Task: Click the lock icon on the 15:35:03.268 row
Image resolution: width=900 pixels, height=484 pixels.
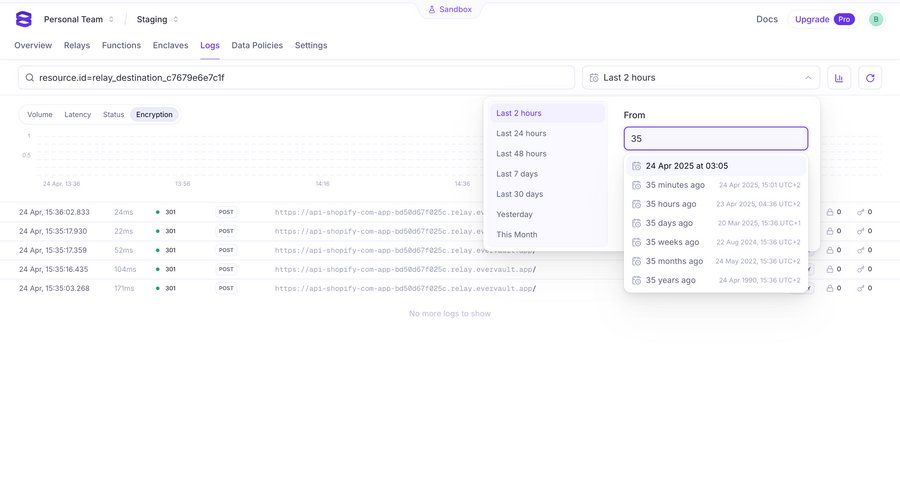Action: click(829, 288)
